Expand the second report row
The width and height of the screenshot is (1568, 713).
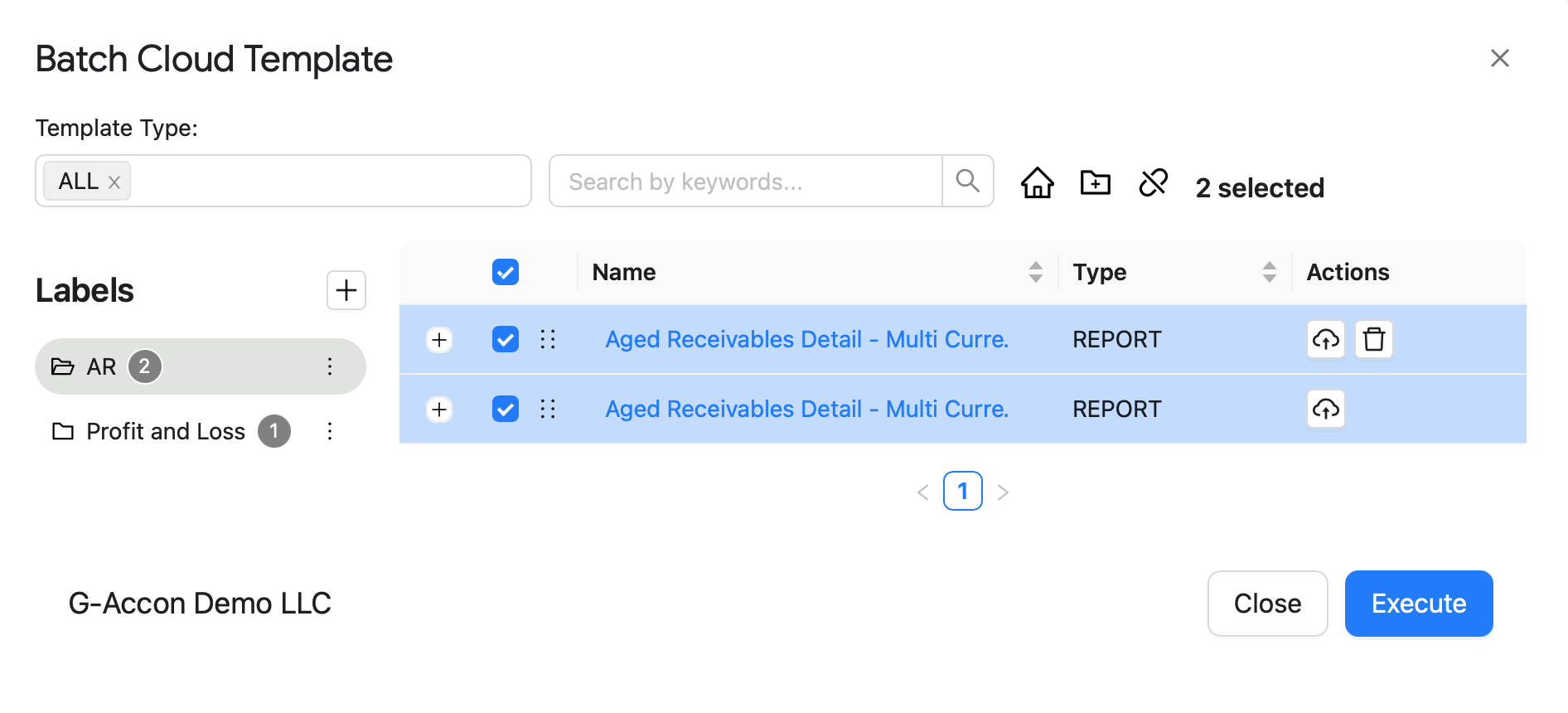click(x=439, y=410)
